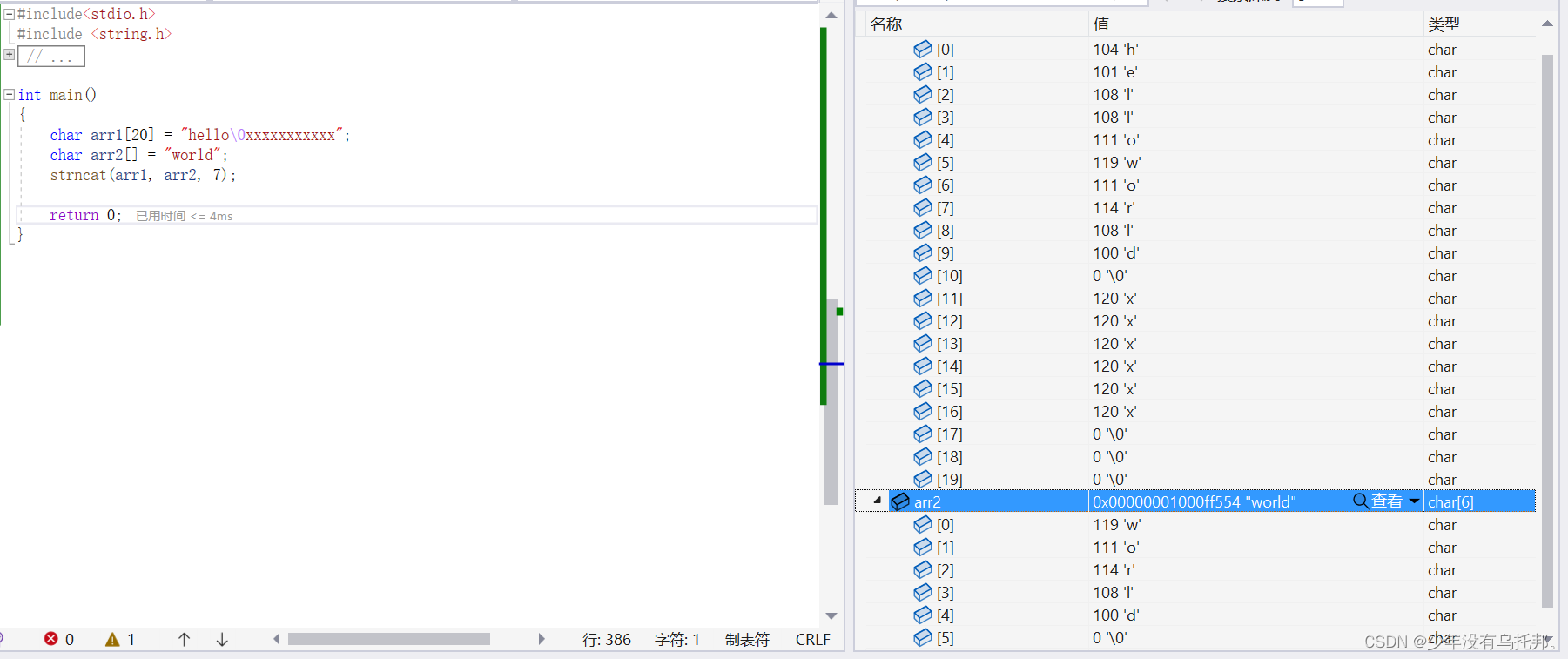Click the magnifier view icon on arr2
1568x659 pixels.
pos(1361,501)
